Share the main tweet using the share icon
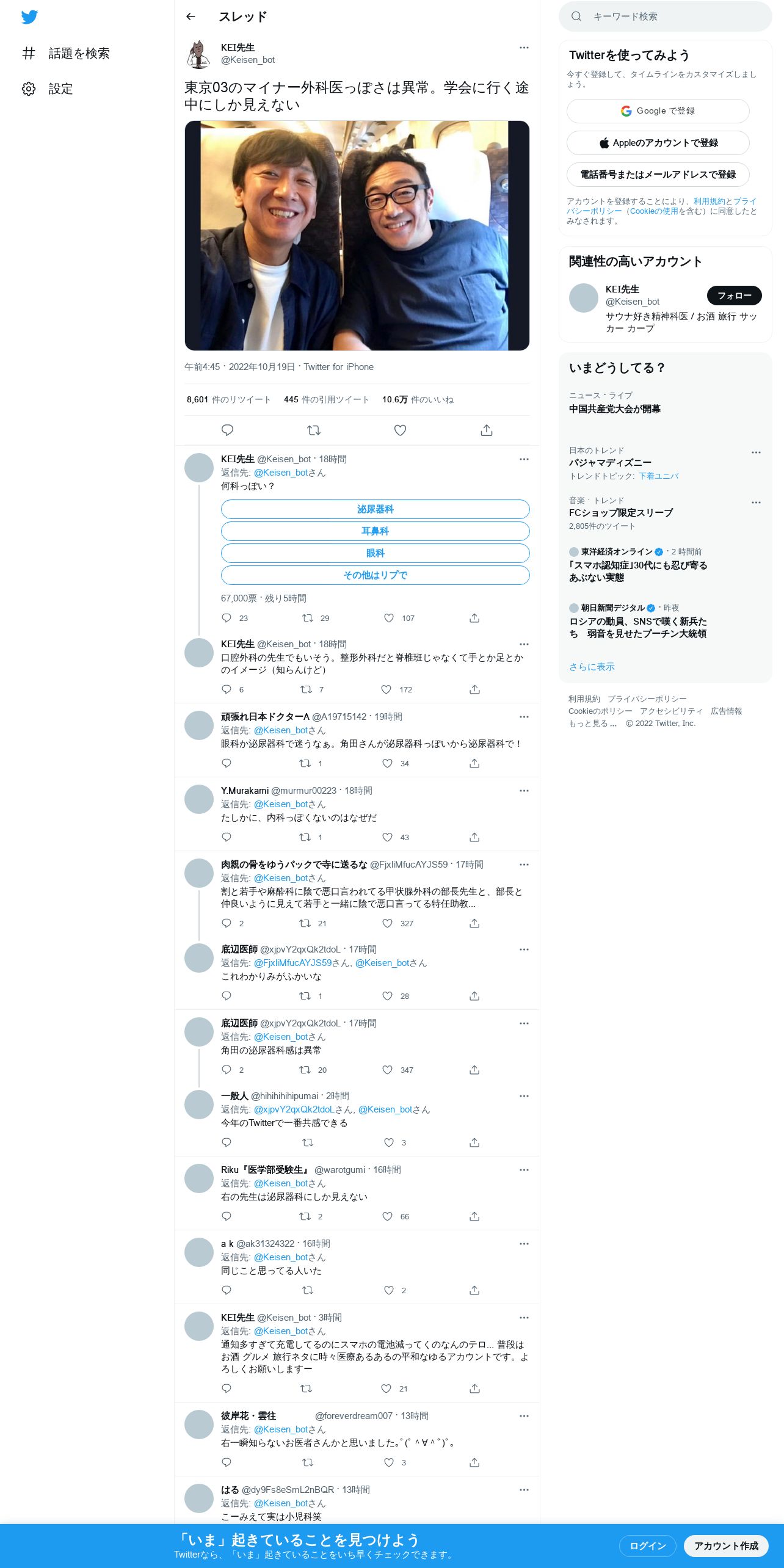 click(x=487, y=430)
